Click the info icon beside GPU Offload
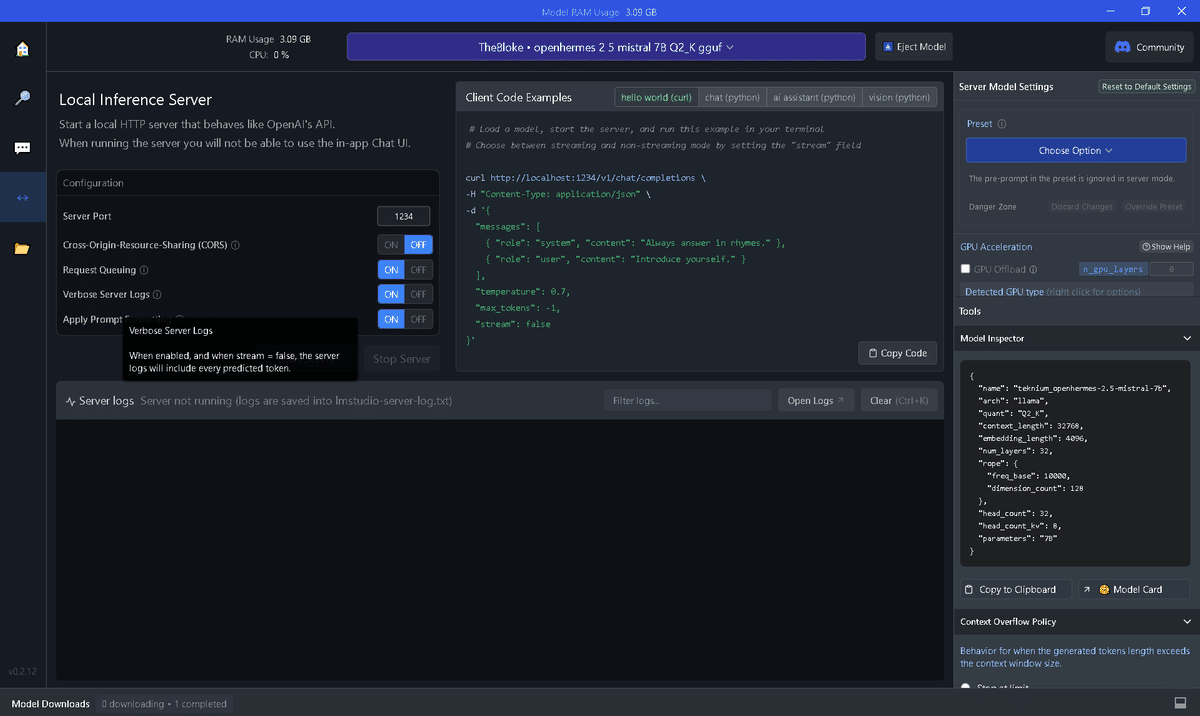This screenshot has width=1200, height=716. point(1033,269)
